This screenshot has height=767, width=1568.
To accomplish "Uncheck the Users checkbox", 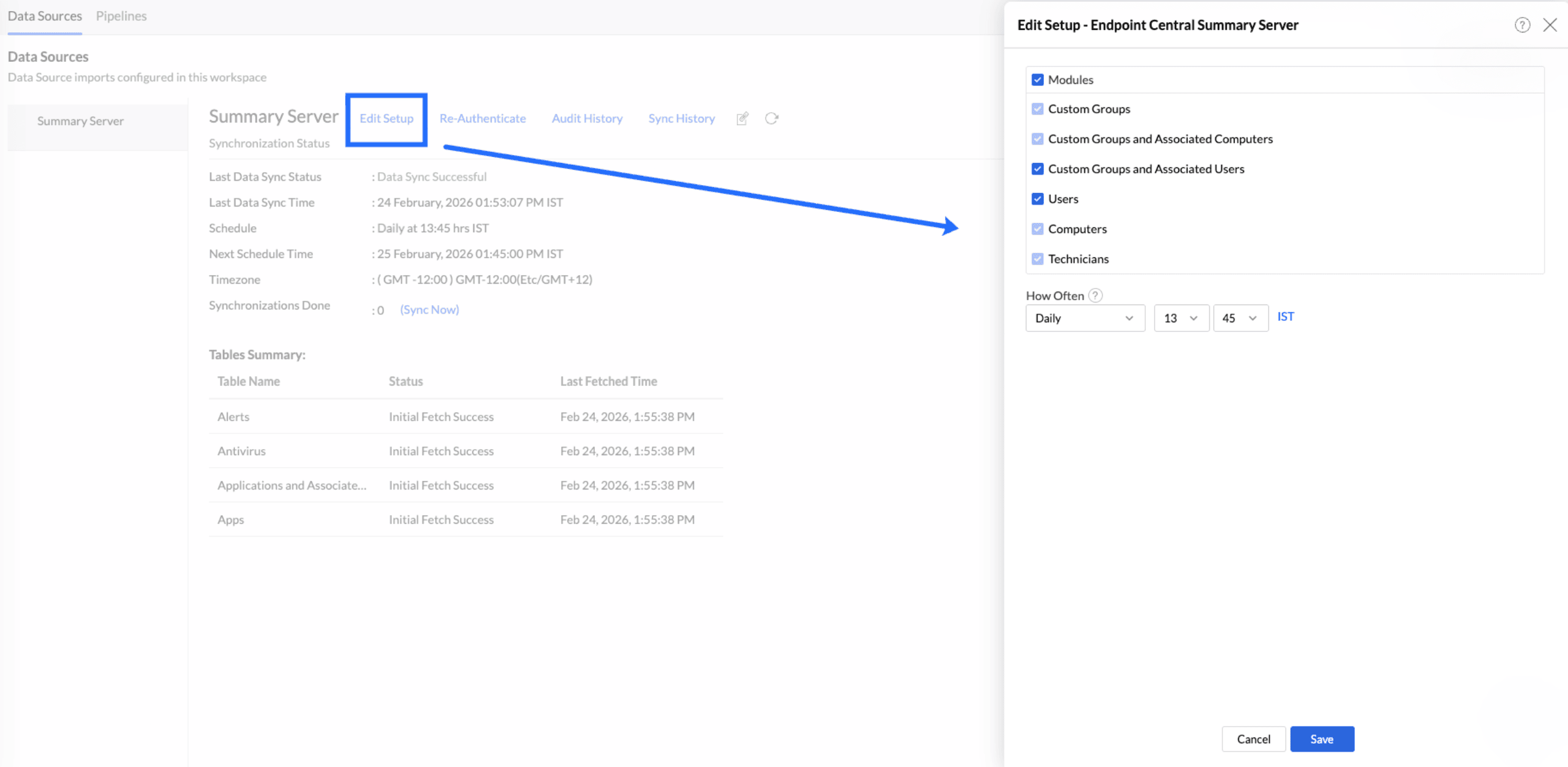I will [1038, 199].
